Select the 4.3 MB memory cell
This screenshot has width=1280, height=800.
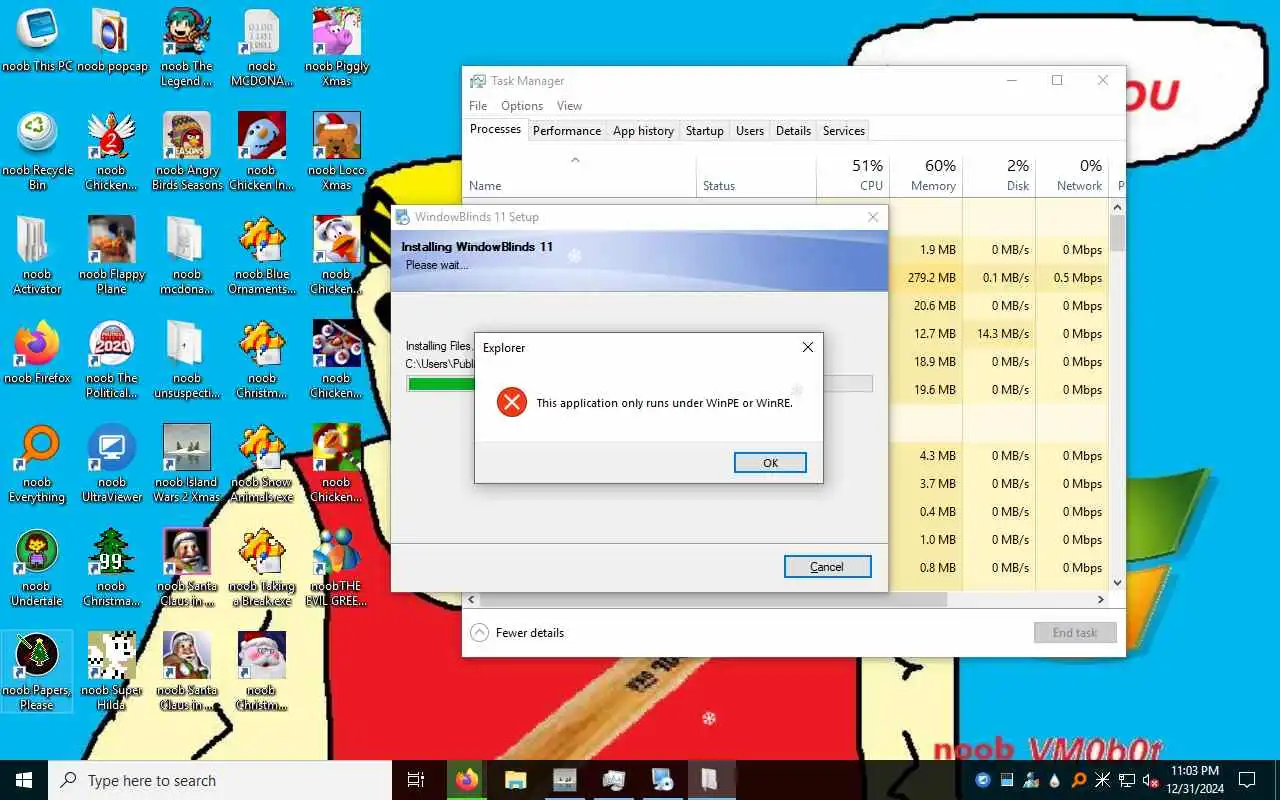coord(926,456)
